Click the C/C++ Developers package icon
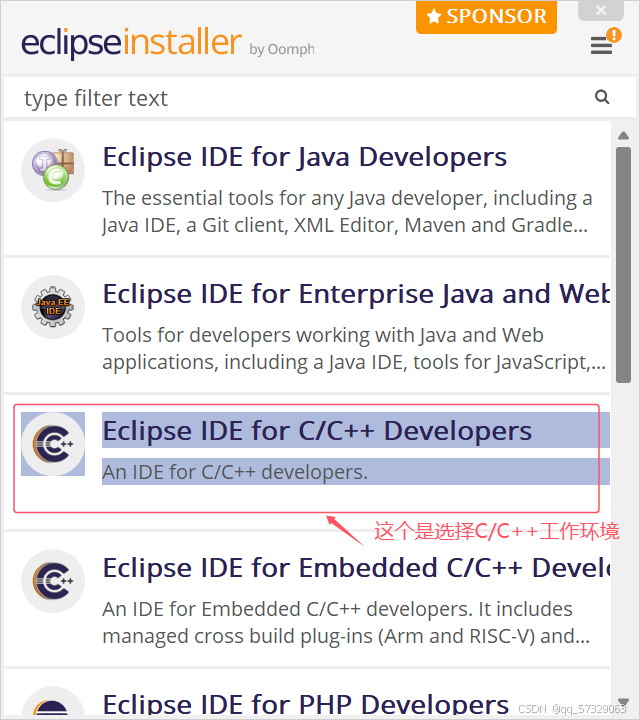 coord(53,444)
